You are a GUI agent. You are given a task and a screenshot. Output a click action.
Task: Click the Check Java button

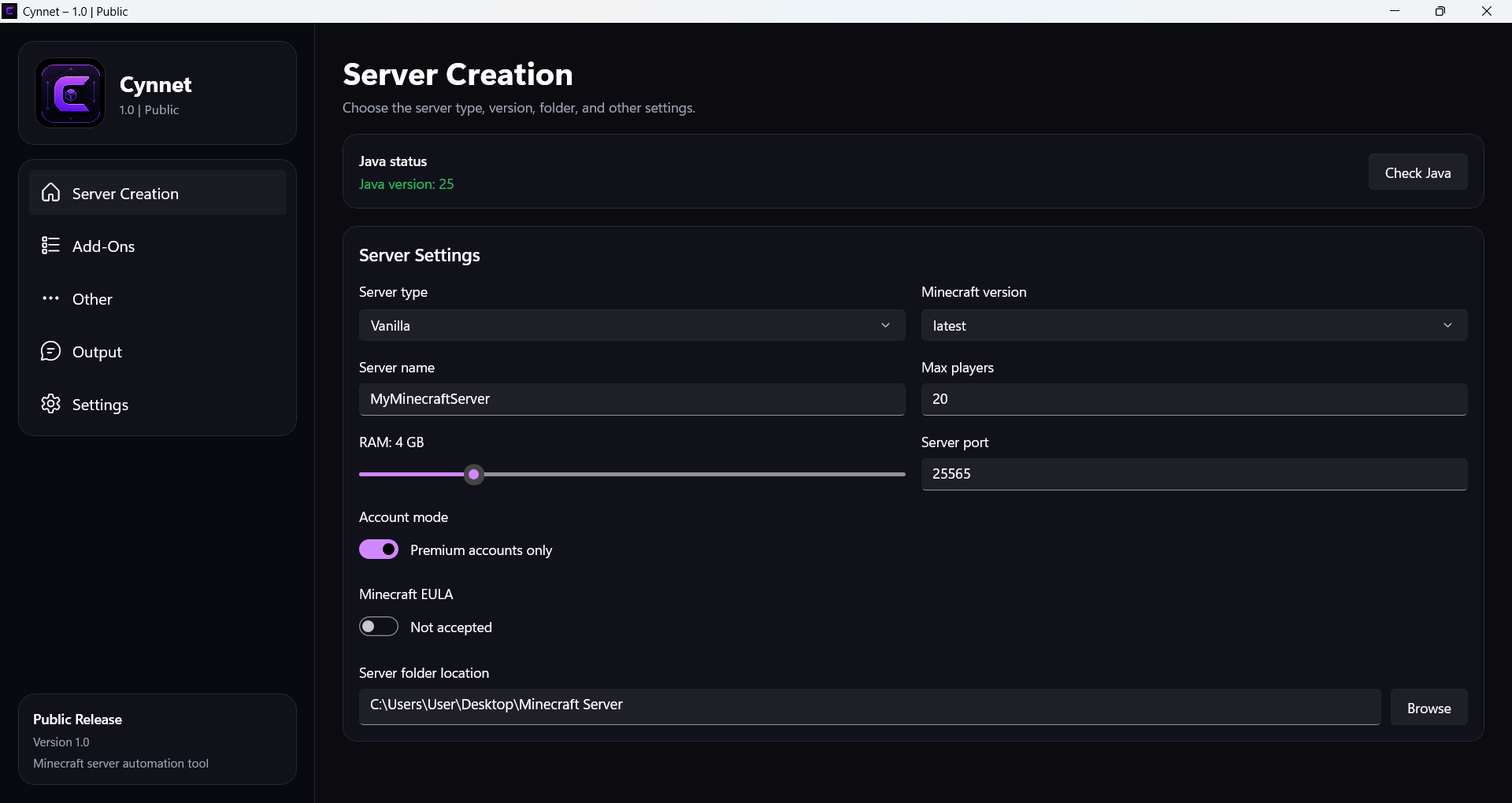1417,172
